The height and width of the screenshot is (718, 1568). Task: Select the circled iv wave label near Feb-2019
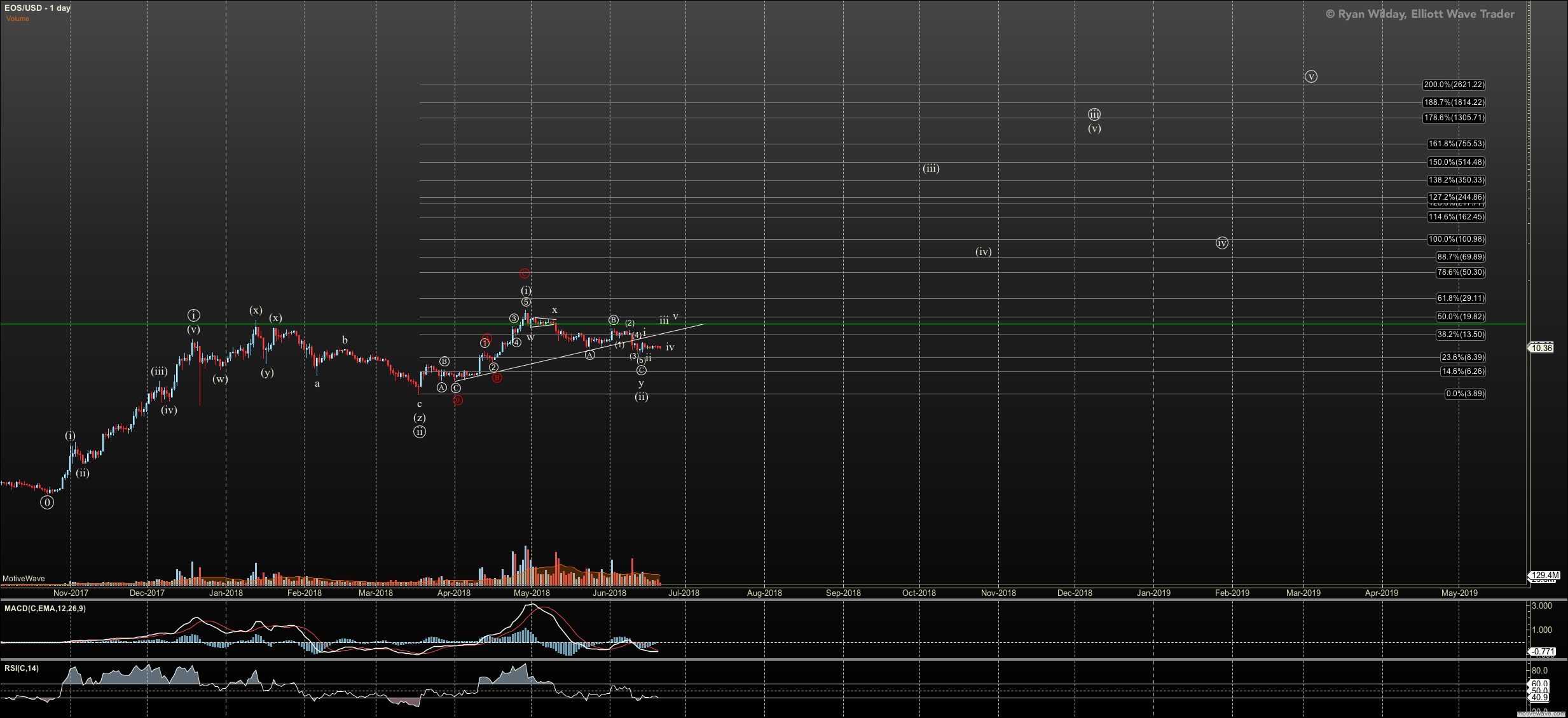click(1222, 243)
